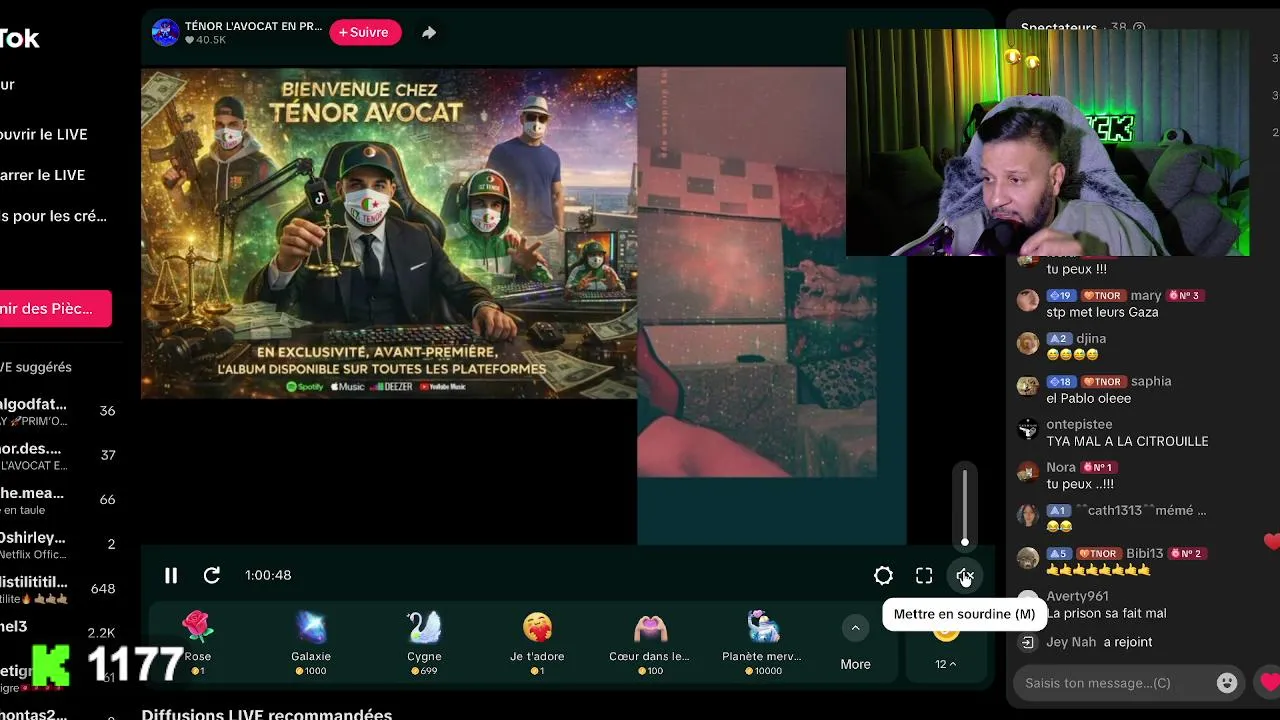Click the 1:00:48 stream timer

click(268, 575)
